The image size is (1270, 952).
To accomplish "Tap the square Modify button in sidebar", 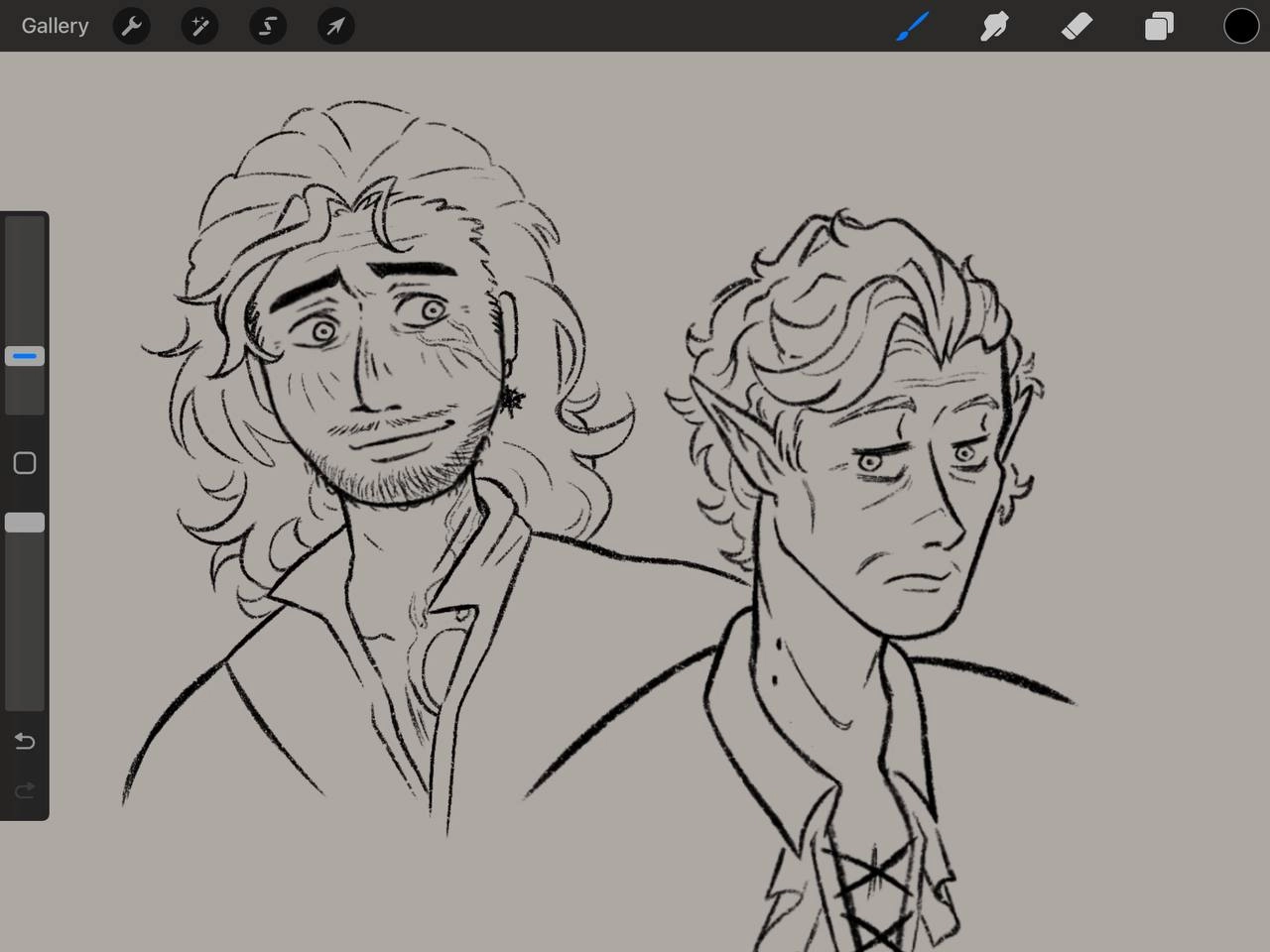I will (x=25, y=463).
